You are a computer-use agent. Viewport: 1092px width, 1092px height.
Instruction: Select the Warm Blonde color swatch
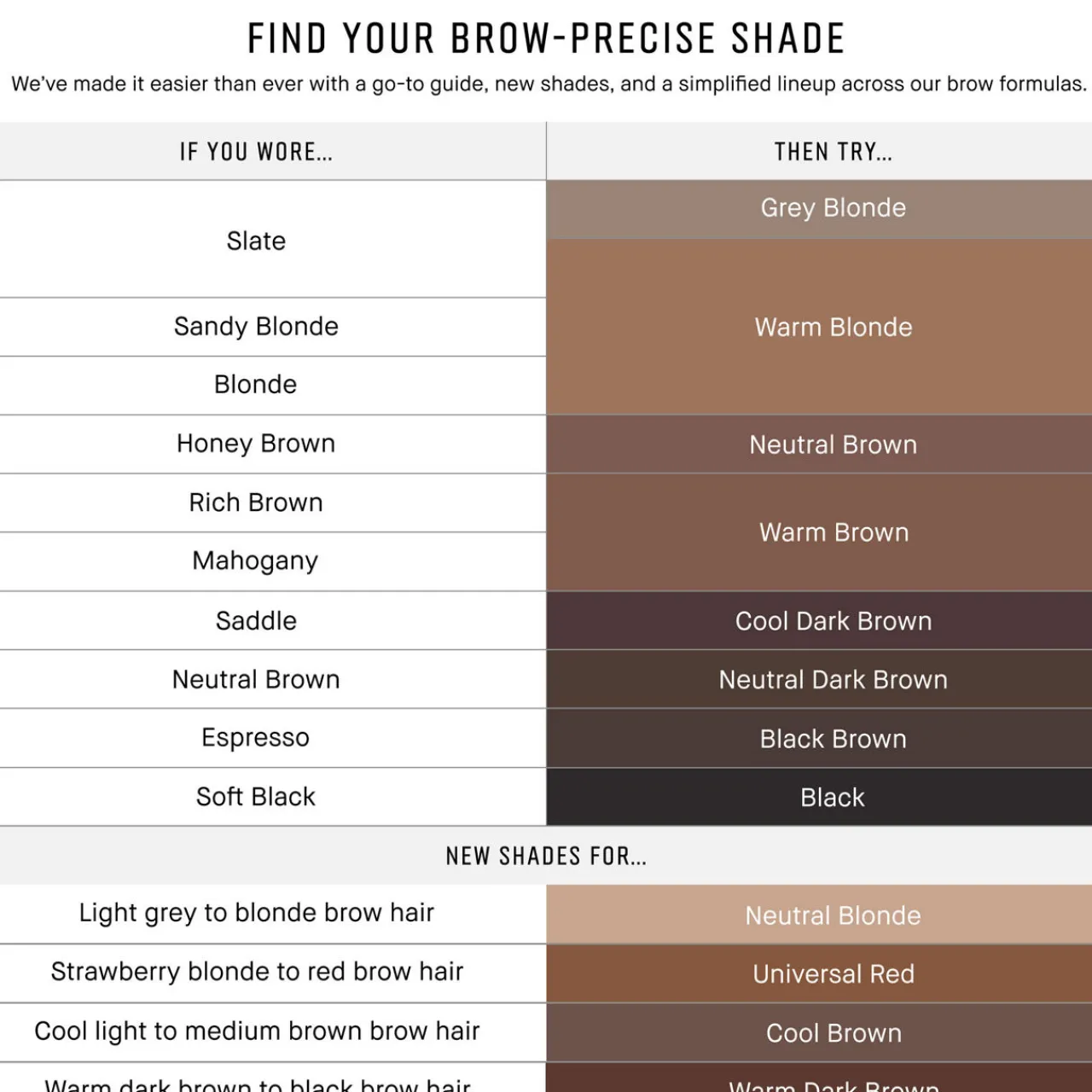[x=833, y=327]
